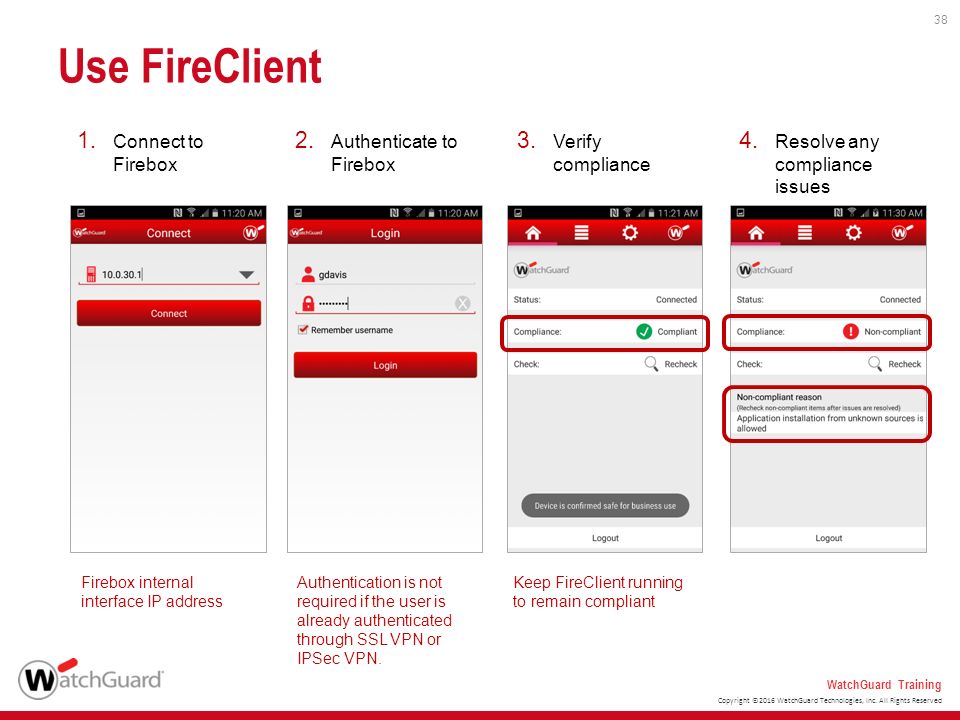
Task: Click the green Compliant checkmark icon
Action: point(644,331)
